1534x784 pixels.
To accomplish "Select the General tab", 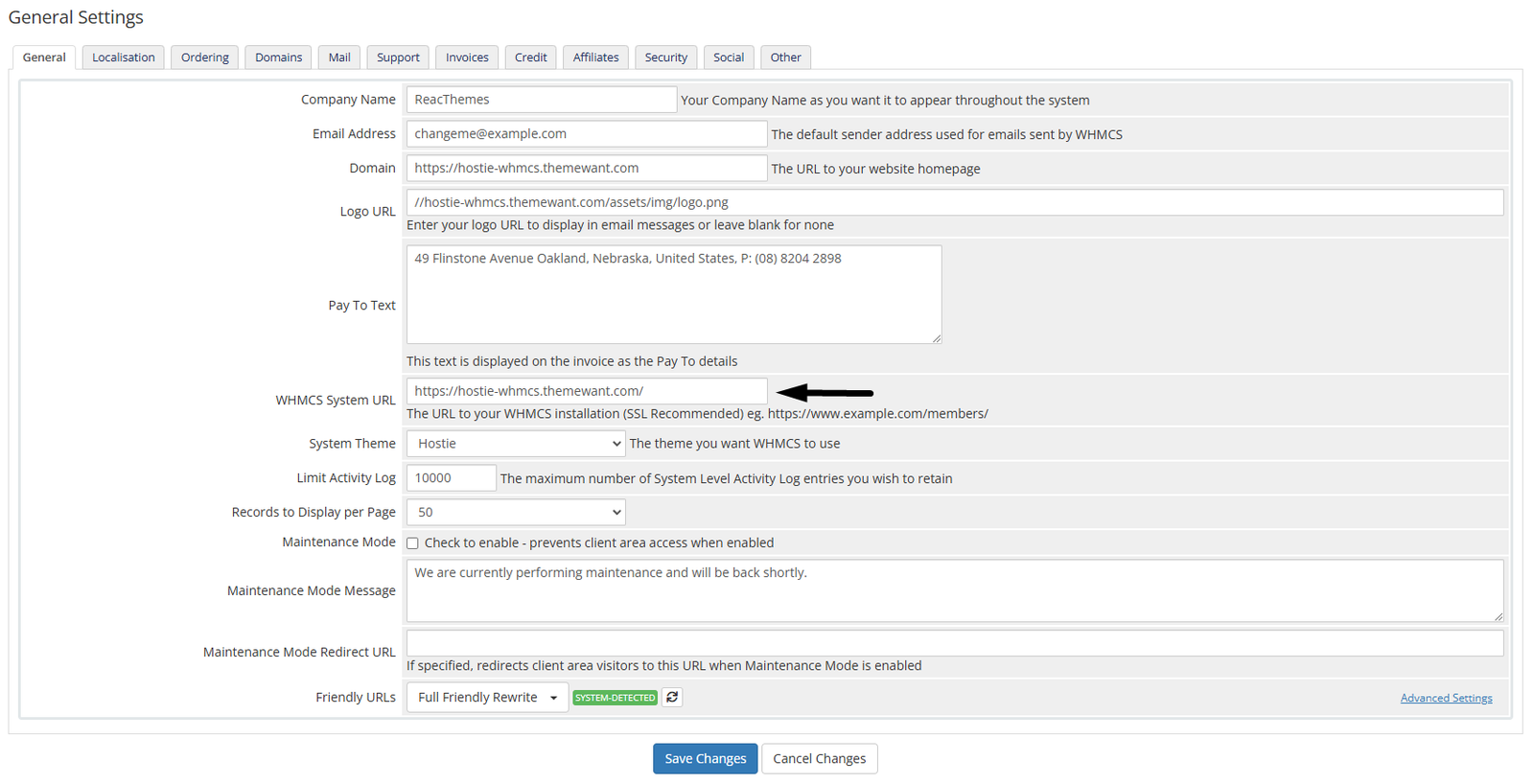I will (44, 58).
